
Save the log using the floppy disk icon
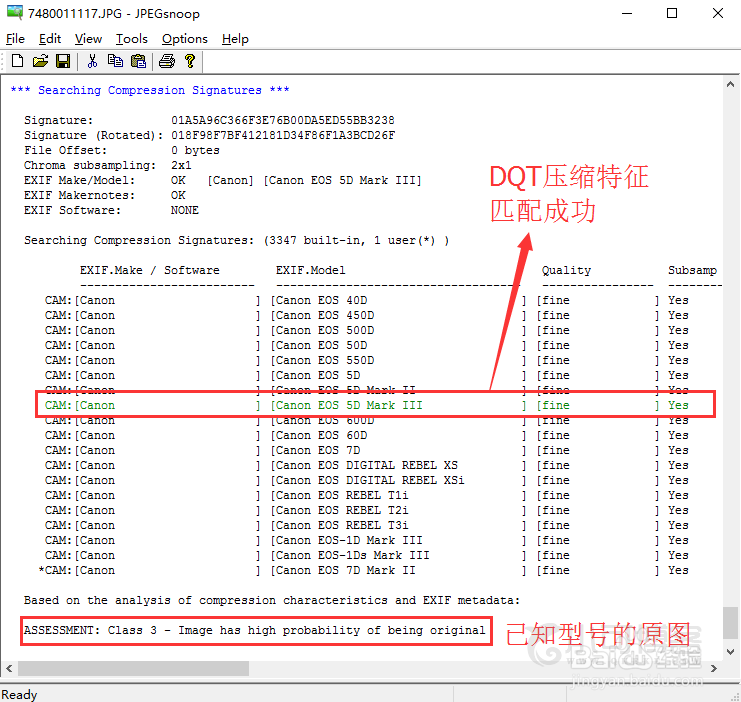coord(63,61)
